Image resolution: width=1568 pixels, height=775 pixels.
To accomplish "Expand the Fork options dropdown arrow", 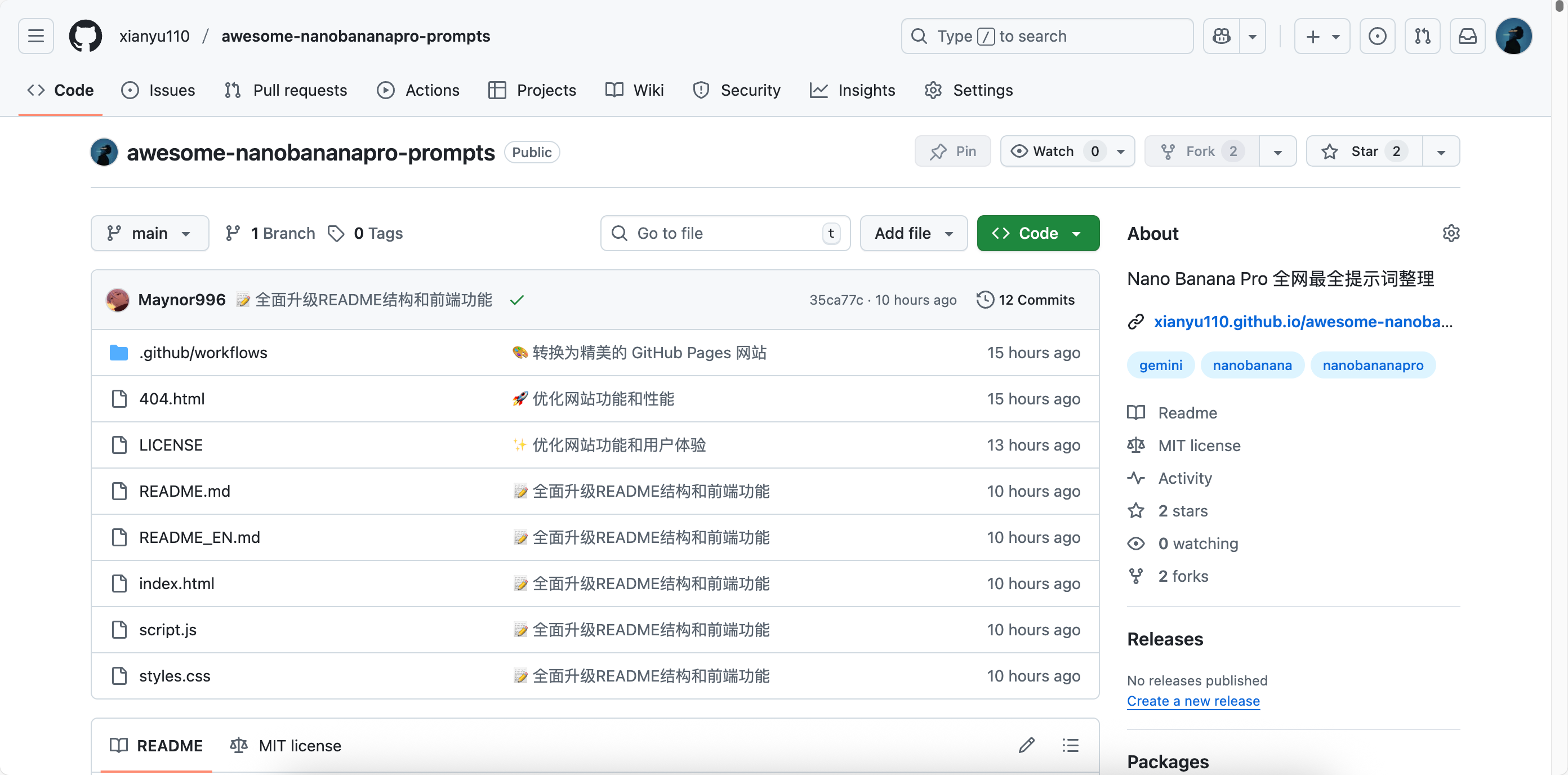I will [1277, 151].
